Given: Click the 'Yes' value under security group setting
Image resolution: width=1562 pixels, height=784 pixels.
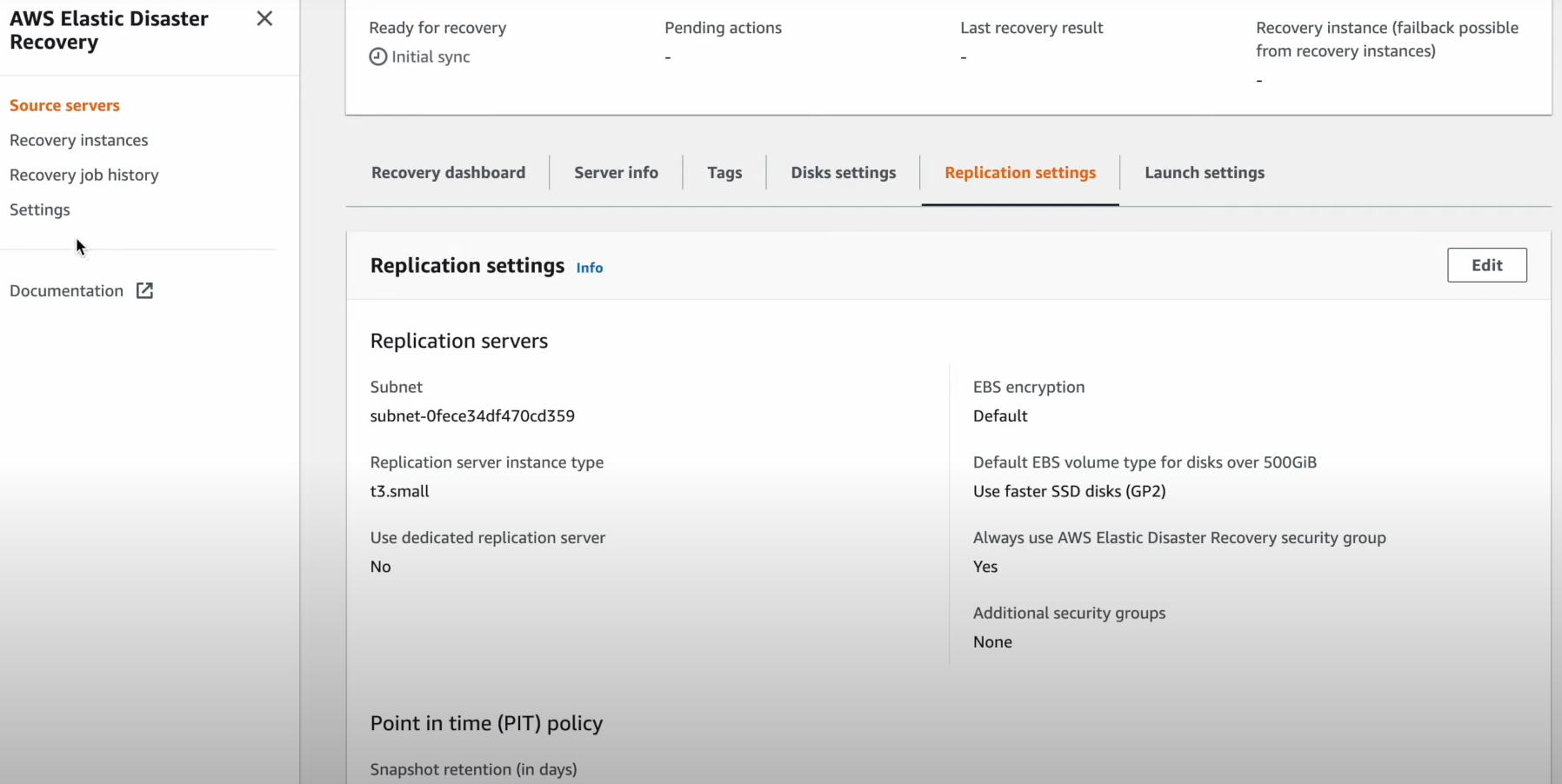Looking at the screenshot, I should (985, 567).
